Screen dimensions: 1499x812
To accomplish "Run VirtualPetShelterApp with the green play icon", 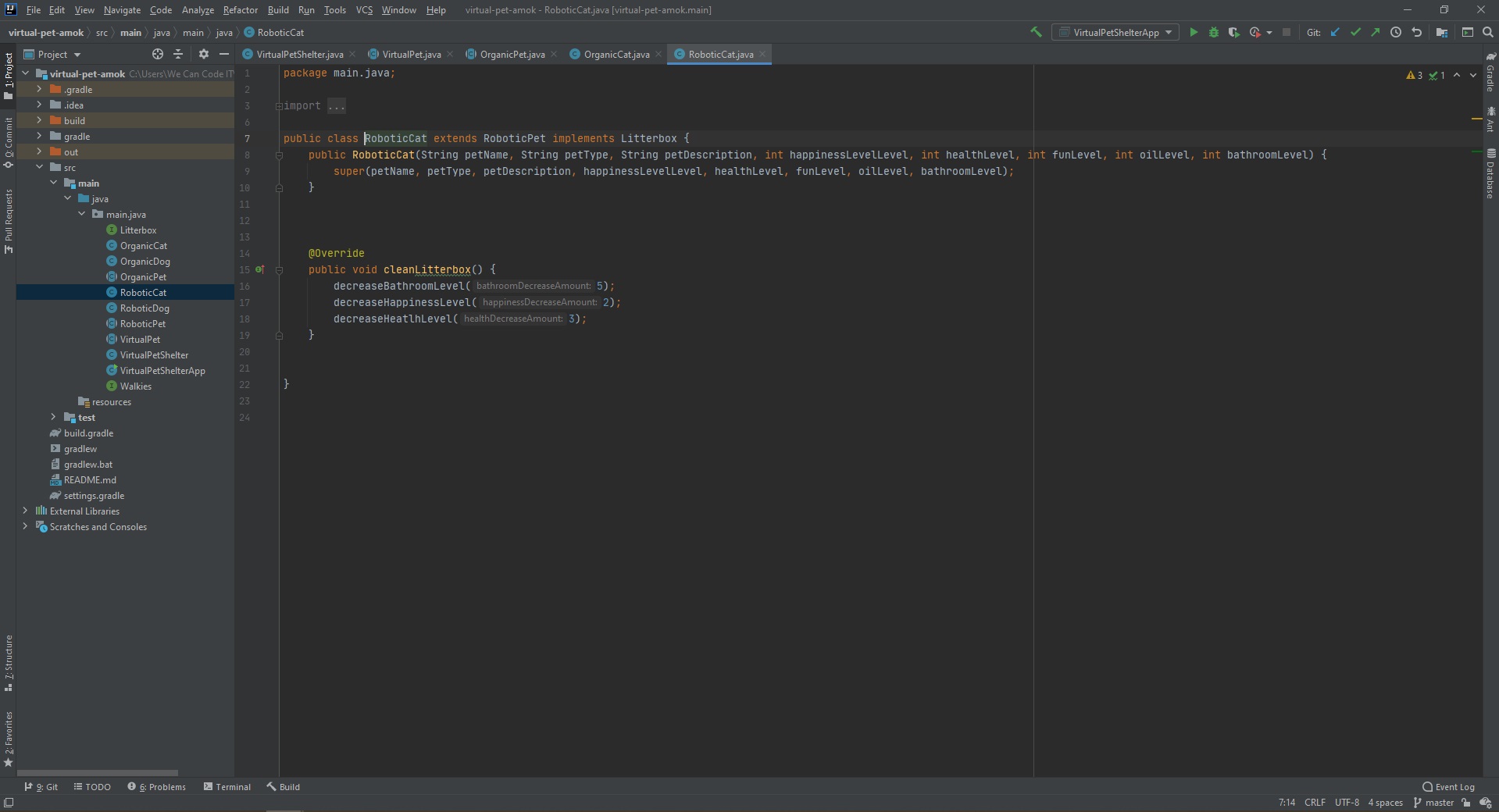I will [x=1193, y=32].
